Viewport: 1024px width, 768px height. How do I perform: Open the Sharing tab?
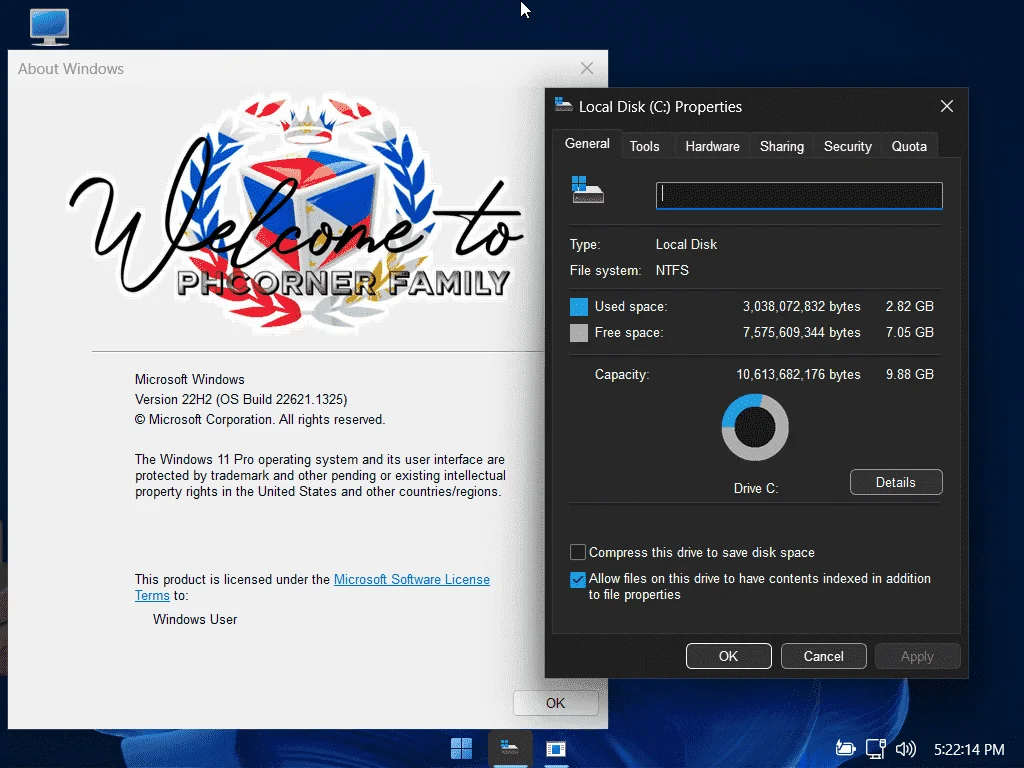click(782, 146)
